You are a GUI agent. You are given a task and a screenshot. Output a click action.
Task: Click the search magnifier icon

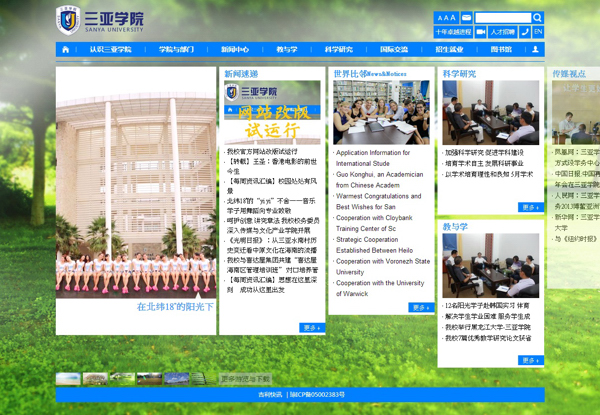538,18
